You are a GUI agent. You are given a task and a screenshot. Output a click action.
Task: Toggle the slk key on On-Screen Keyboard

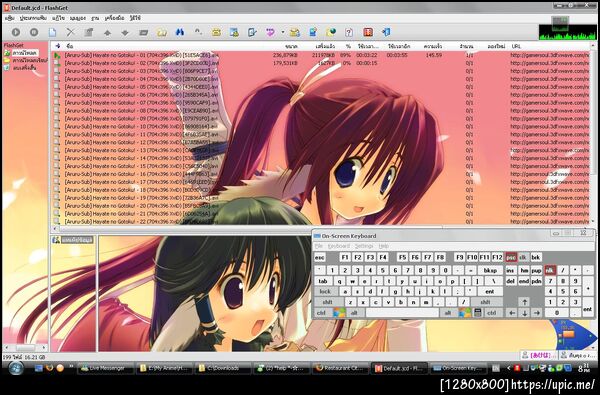pyautogui.click(x=523, y=258)
